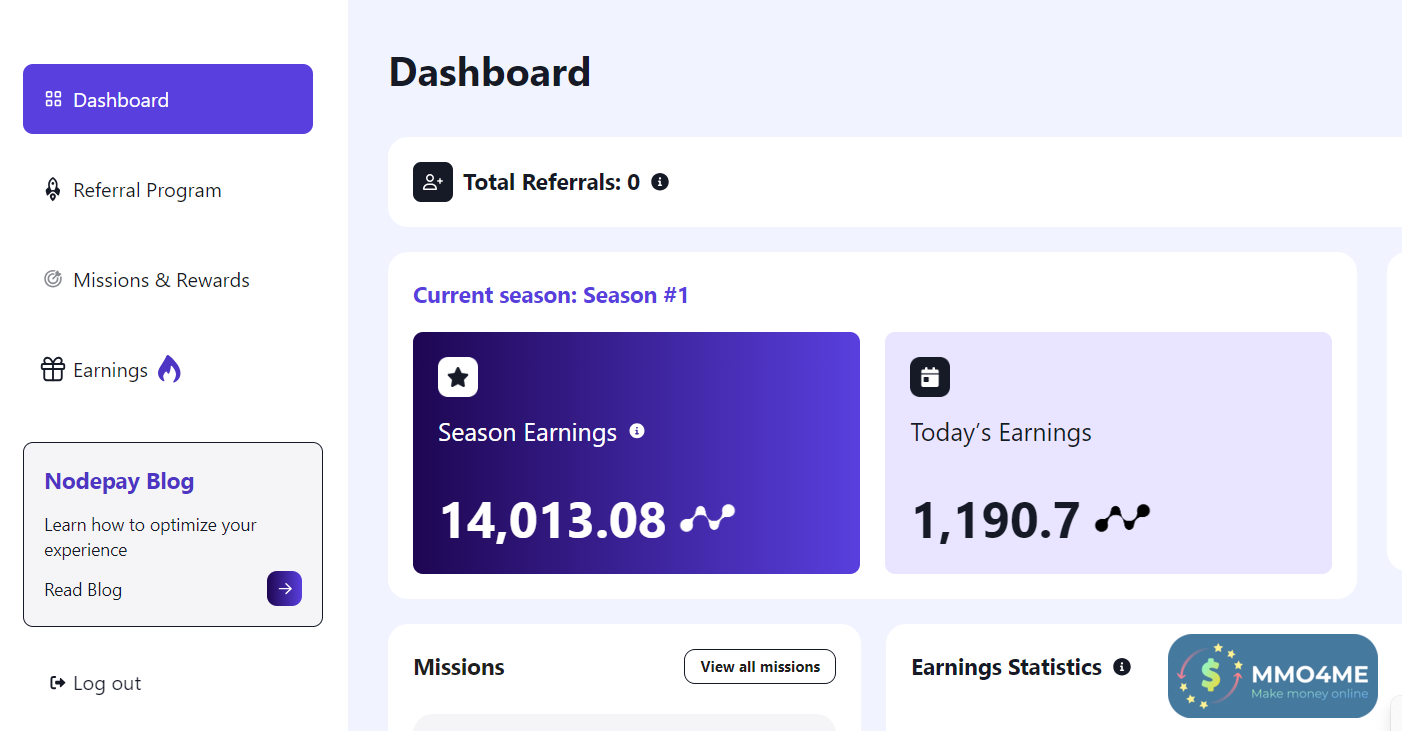
Task: Click the info icon beside Season Earnings
Action: coord(637,431)
